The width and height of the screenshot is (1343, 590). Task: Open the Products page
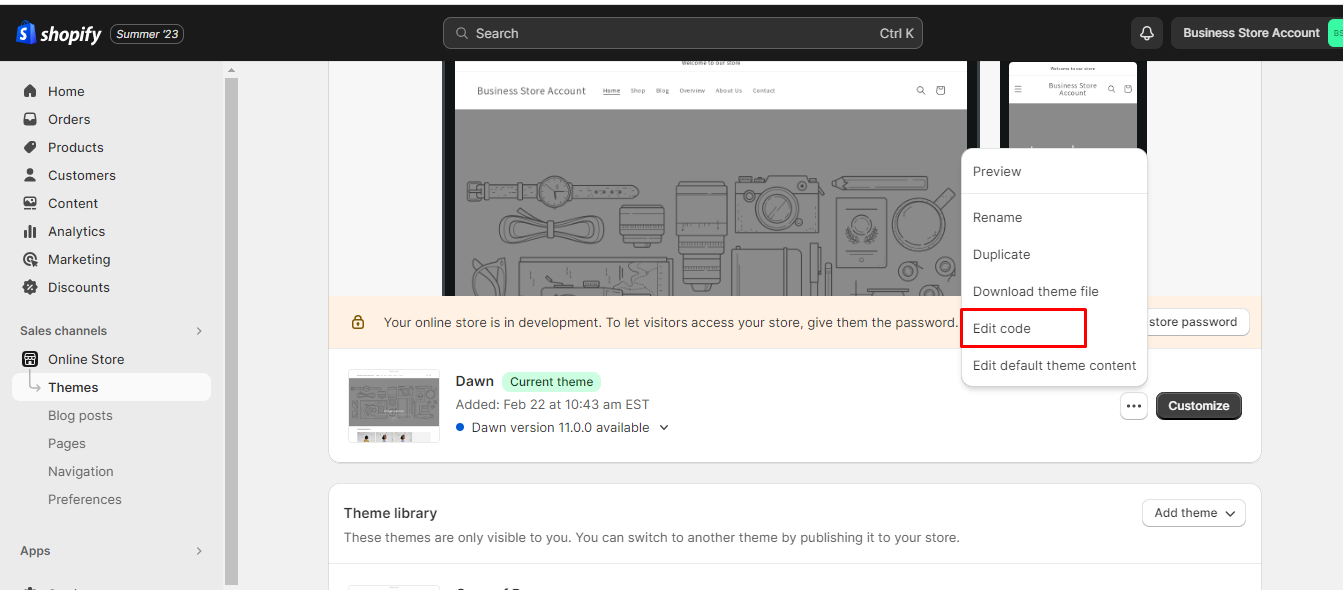pyautogui.click(x=76, y=147)
